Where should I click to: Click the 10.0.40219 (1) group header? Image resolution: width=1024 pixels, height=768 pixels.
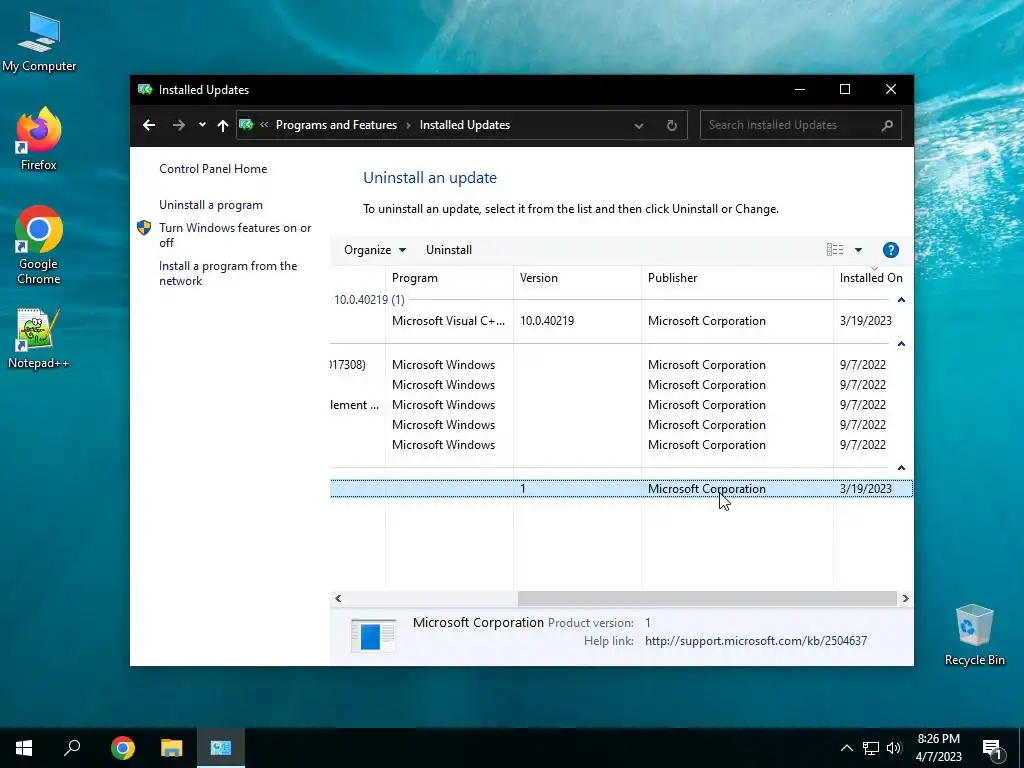coord(369,300)
